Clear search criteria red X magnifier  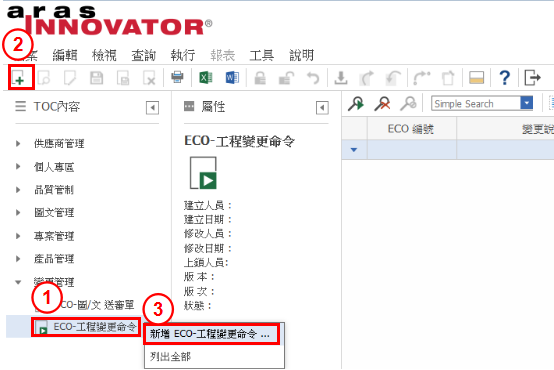[382, 104]
